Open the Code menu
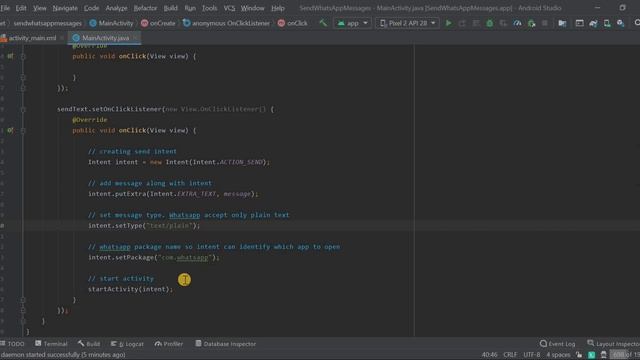 pos(91,8)
